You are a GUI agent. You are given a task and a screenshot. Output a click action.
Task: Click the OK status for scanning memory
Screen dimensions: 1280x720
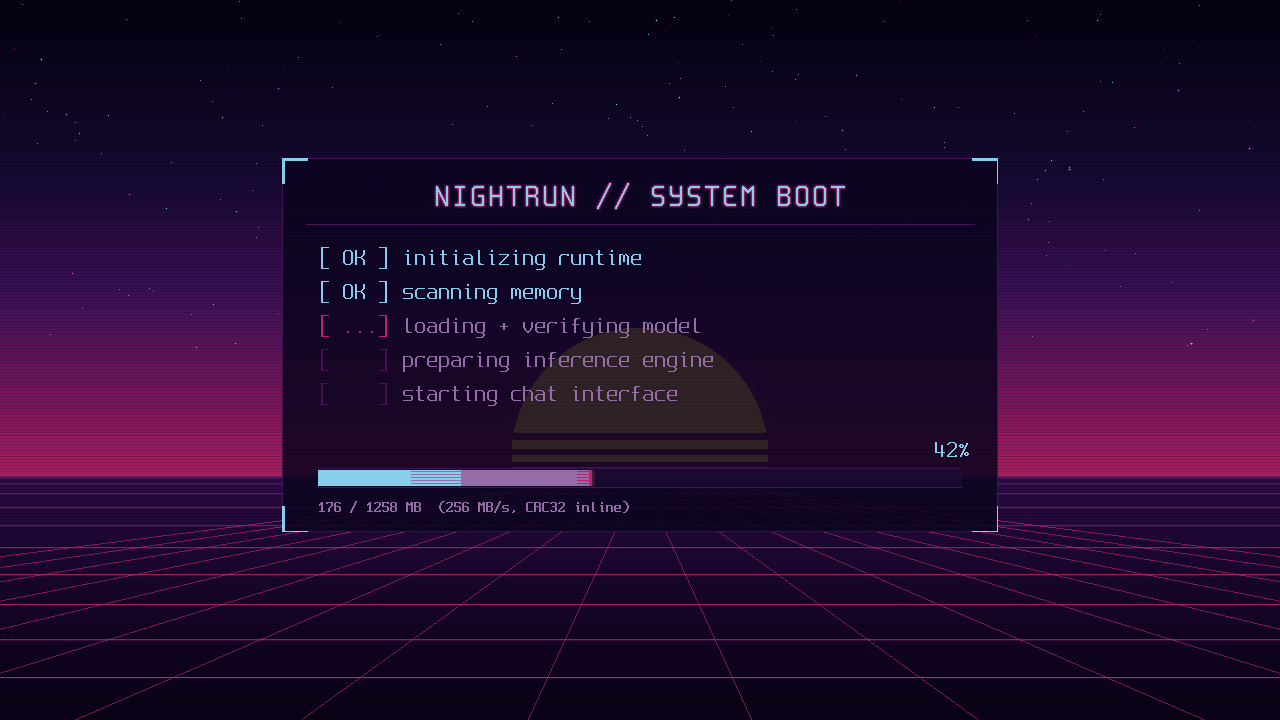354,292
